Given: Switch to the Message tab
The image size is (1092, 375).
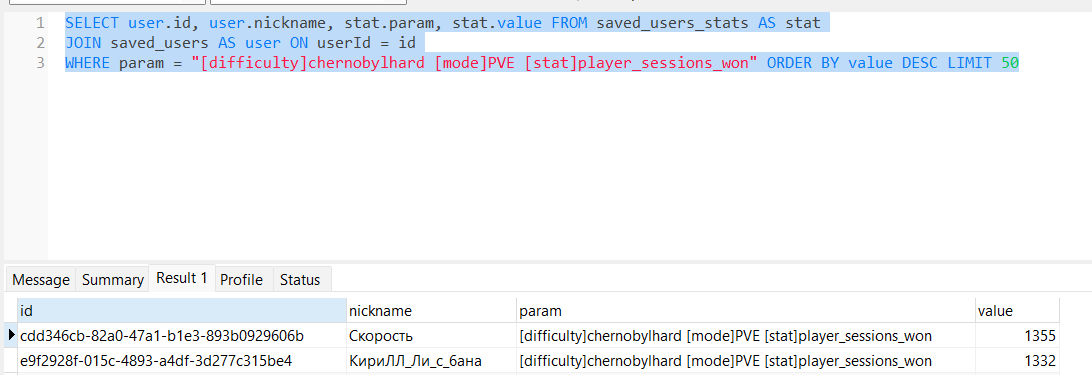Looking at the screenshot, I should 41,280.
